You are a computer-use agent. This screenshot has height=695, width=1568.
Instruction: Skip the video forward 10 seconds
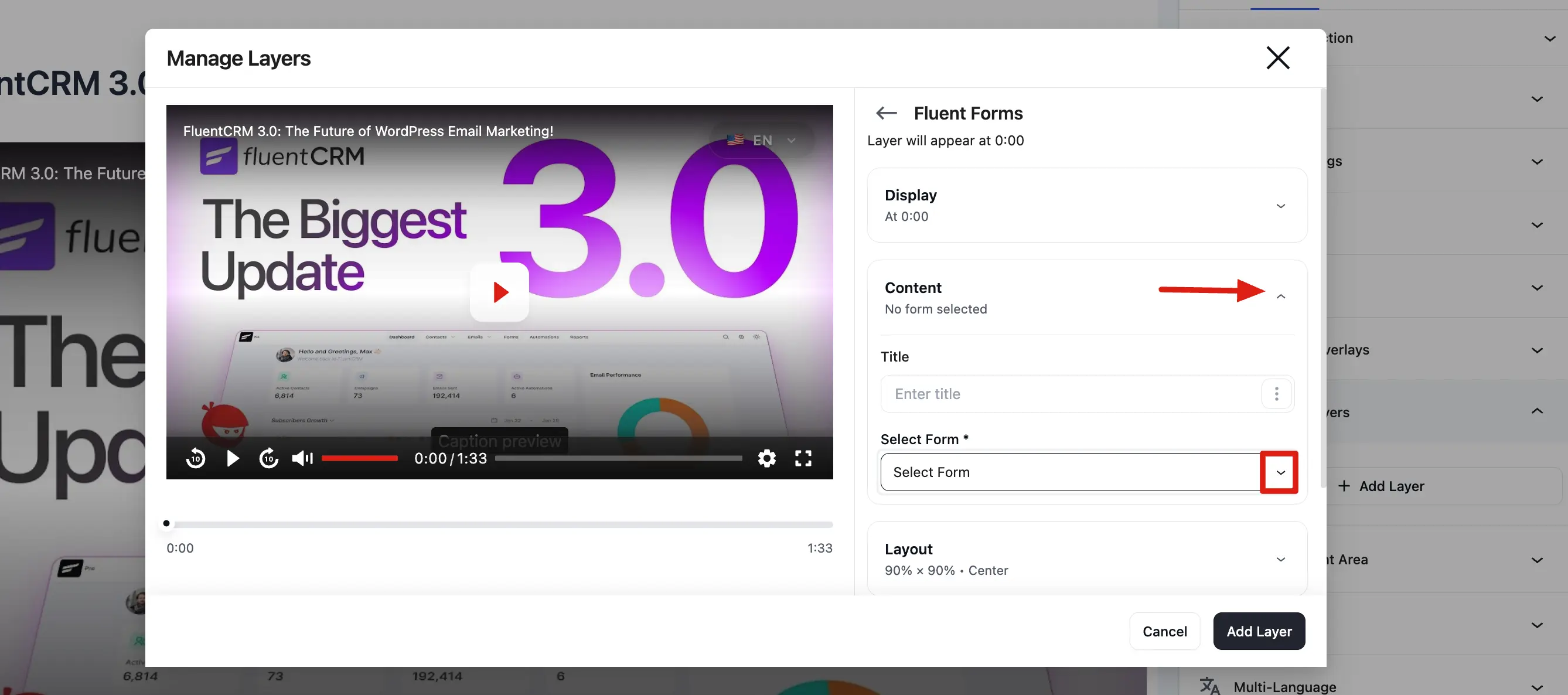click(x=268, y=458)
